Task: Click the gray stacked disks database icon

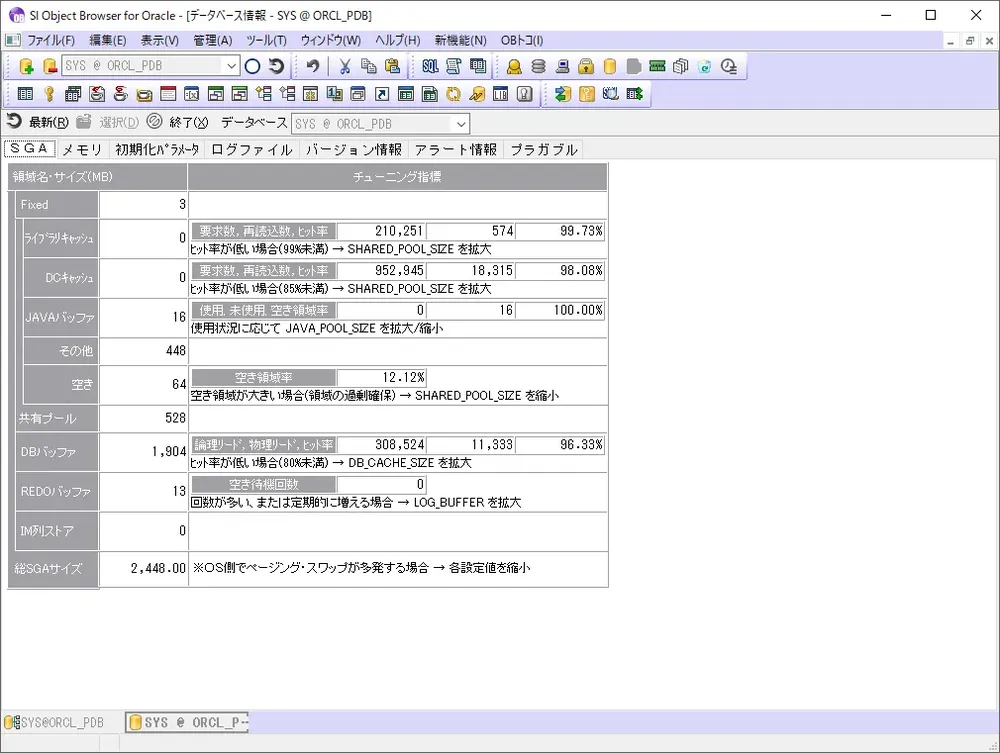Action: point(538,66)
